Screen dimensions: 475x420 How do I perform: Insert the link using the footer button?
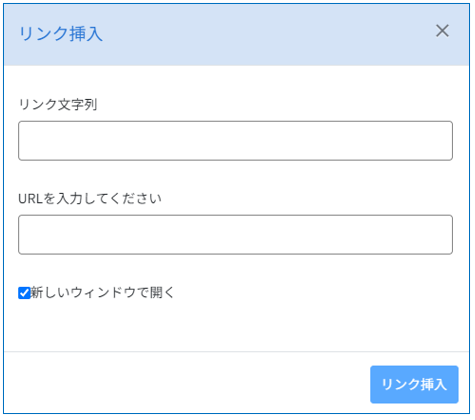[414, 384]
